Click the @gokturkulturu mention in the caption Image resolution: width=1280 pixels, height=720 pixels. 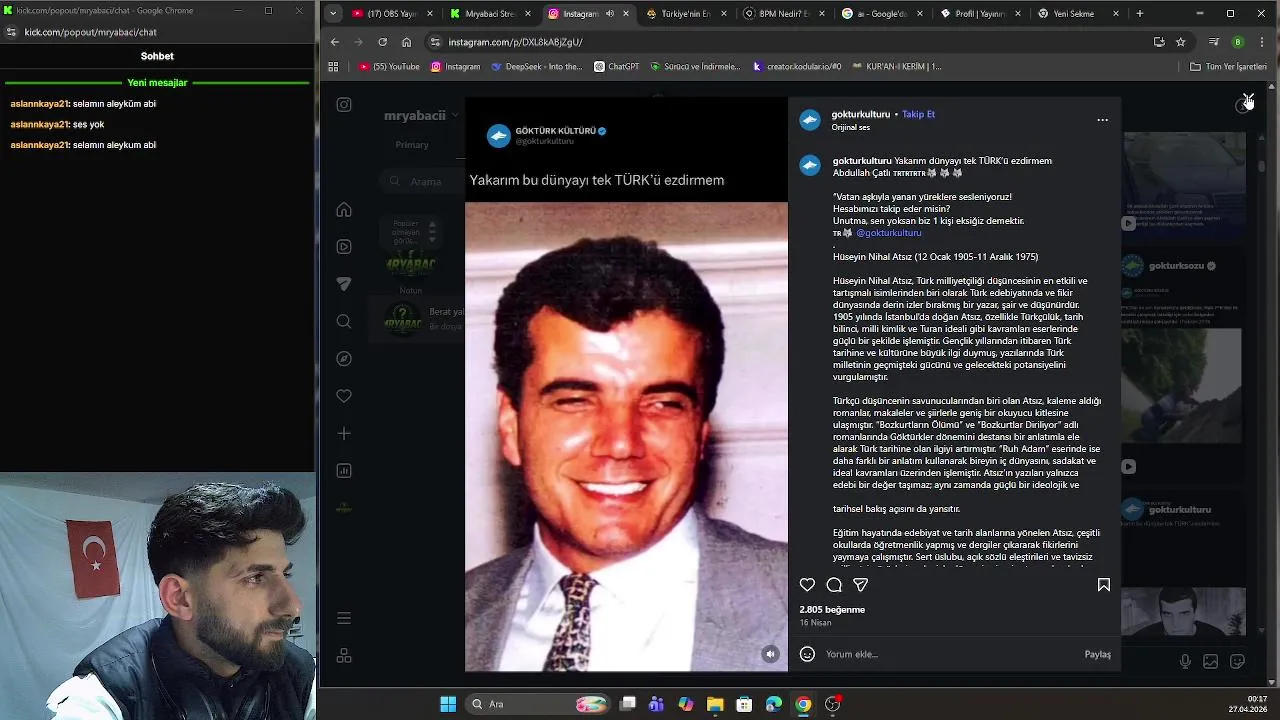tap(889, 233)
